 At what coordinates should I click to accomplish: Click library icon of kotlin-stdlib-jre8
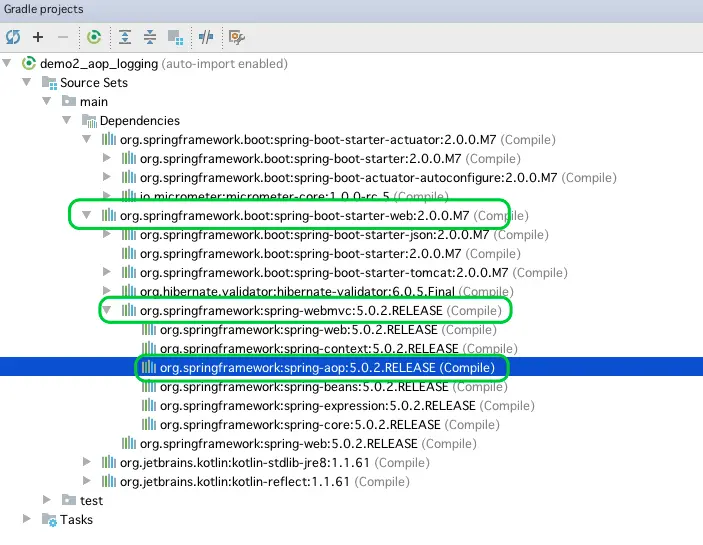108,462
